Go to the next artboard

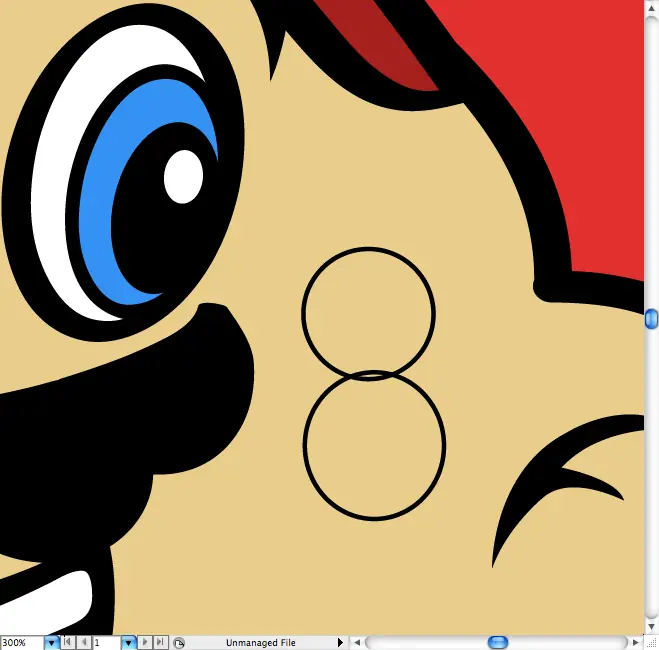point(145,642)
